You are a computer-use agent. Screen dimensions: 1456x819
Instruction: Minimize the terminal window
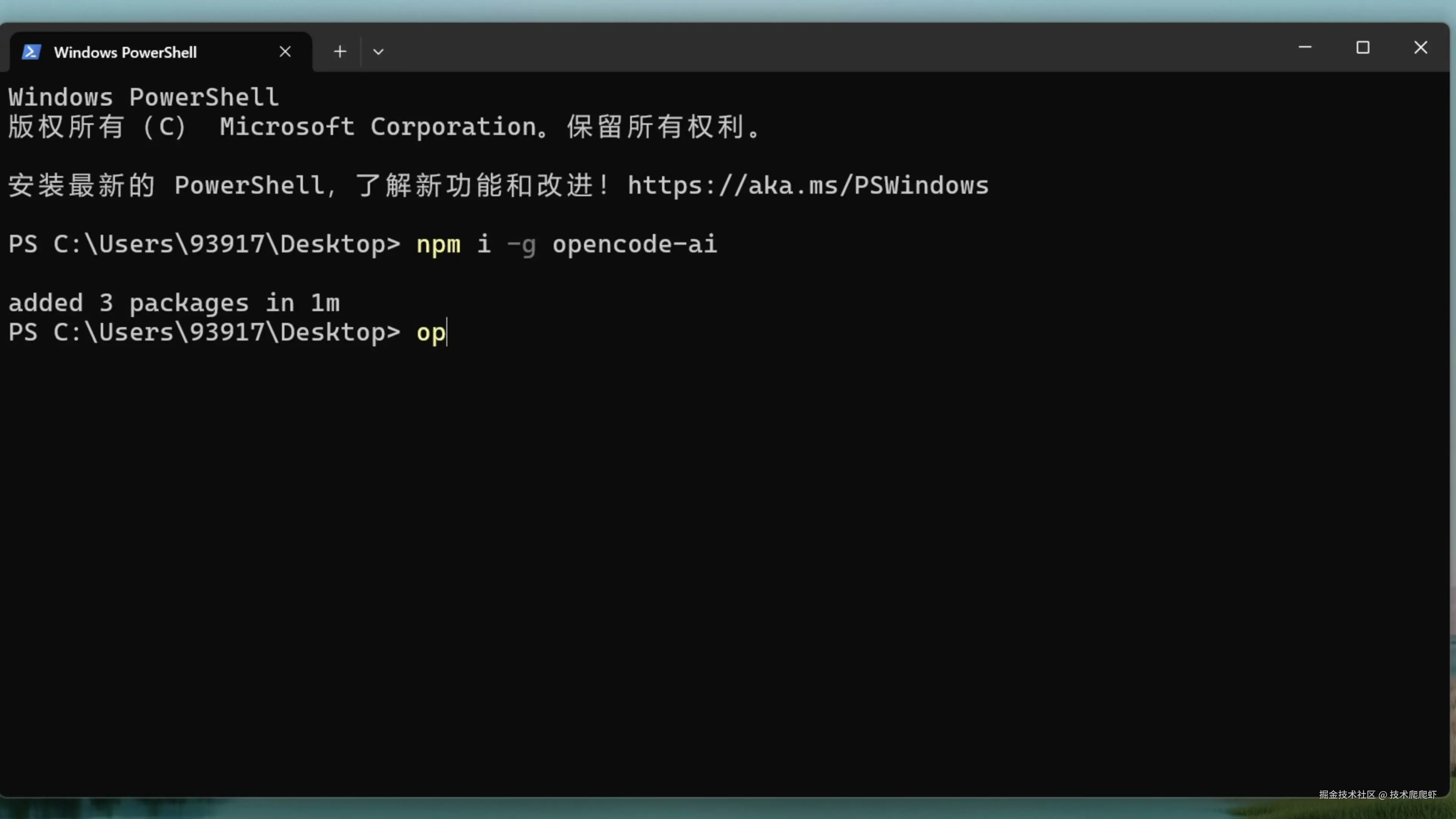click(x=1304, y=47)
